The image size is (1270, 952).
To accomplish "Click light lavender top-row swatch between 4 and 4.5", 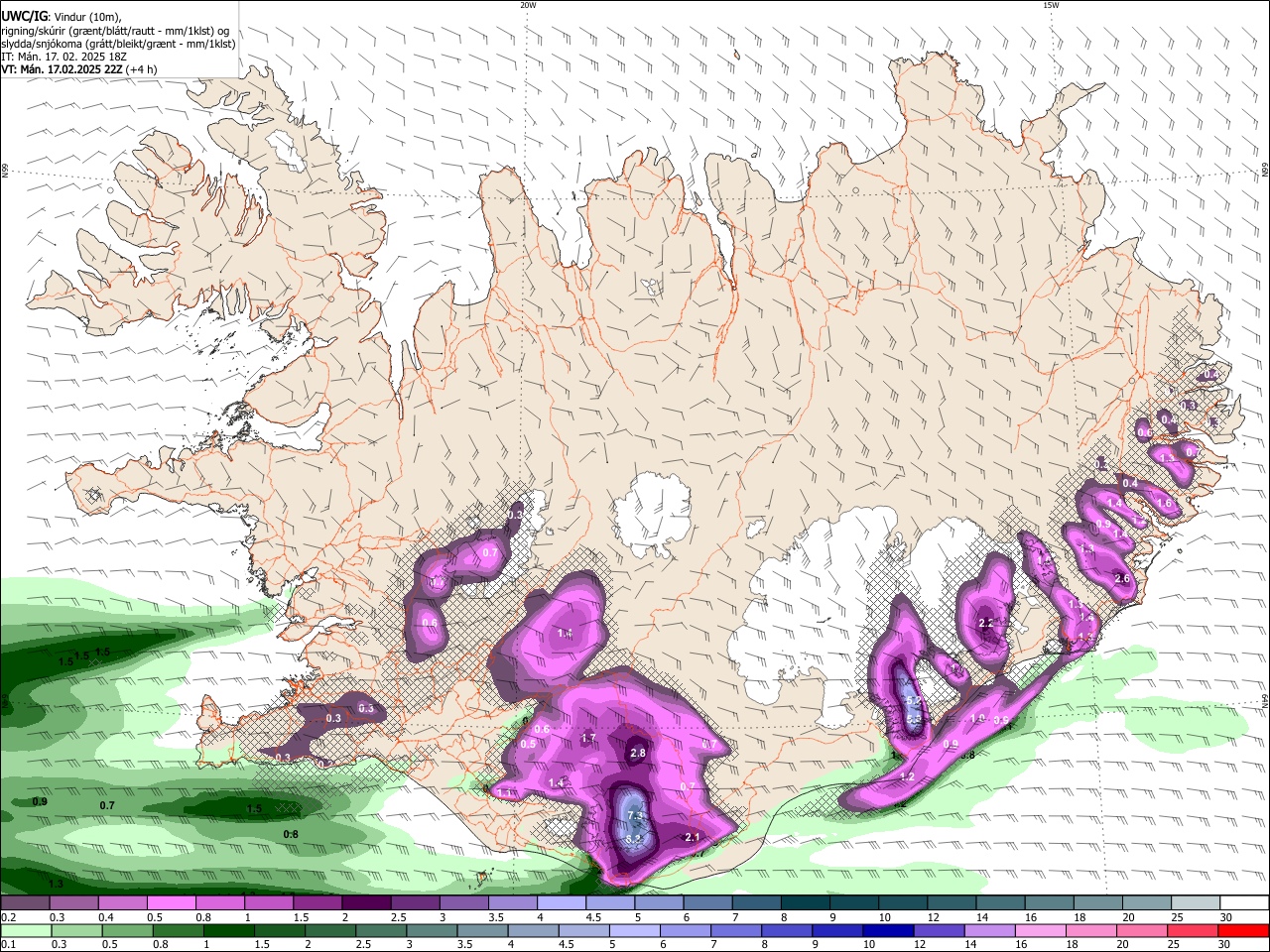I will tap(560, 903).
